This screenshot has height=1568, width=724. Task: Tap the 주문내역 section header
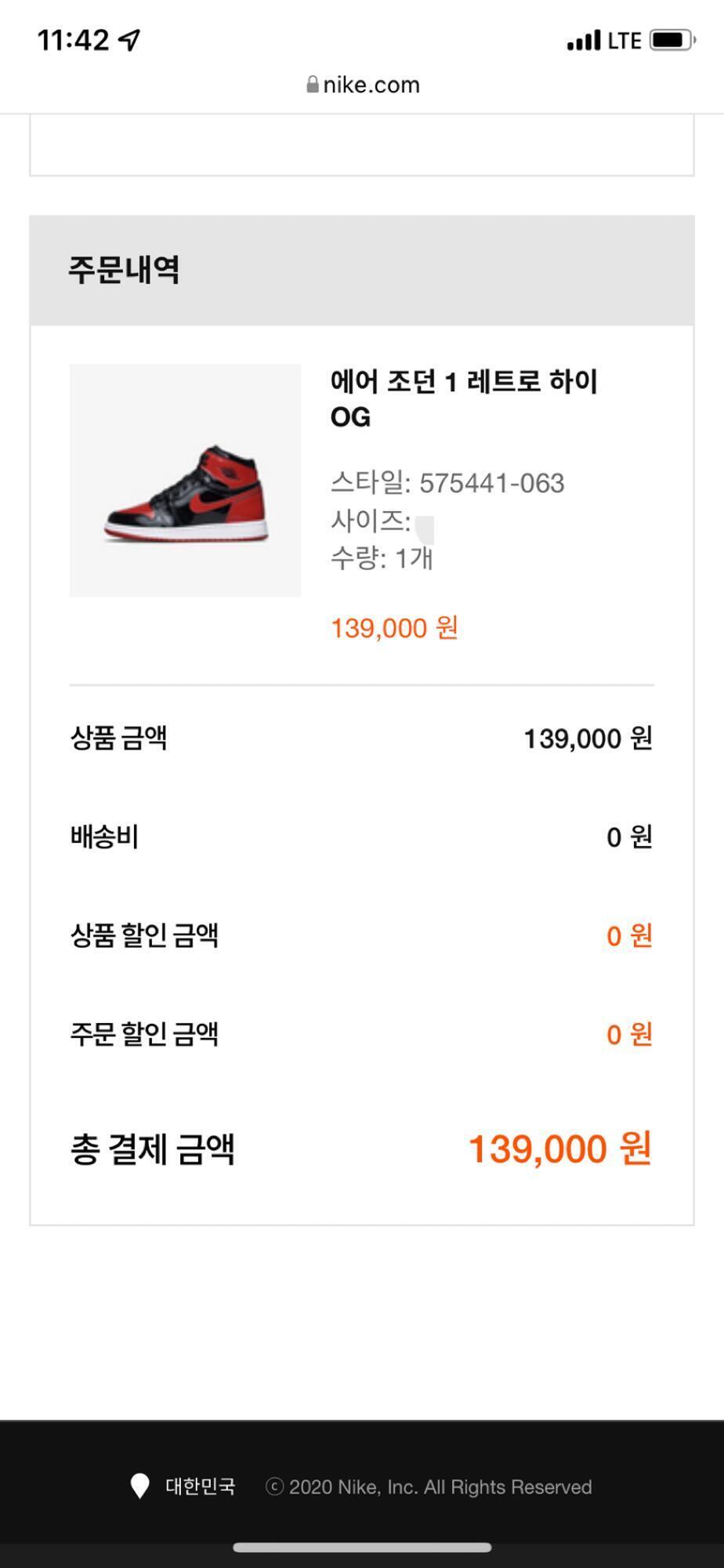pyautogui.click(x=362, y=270)
